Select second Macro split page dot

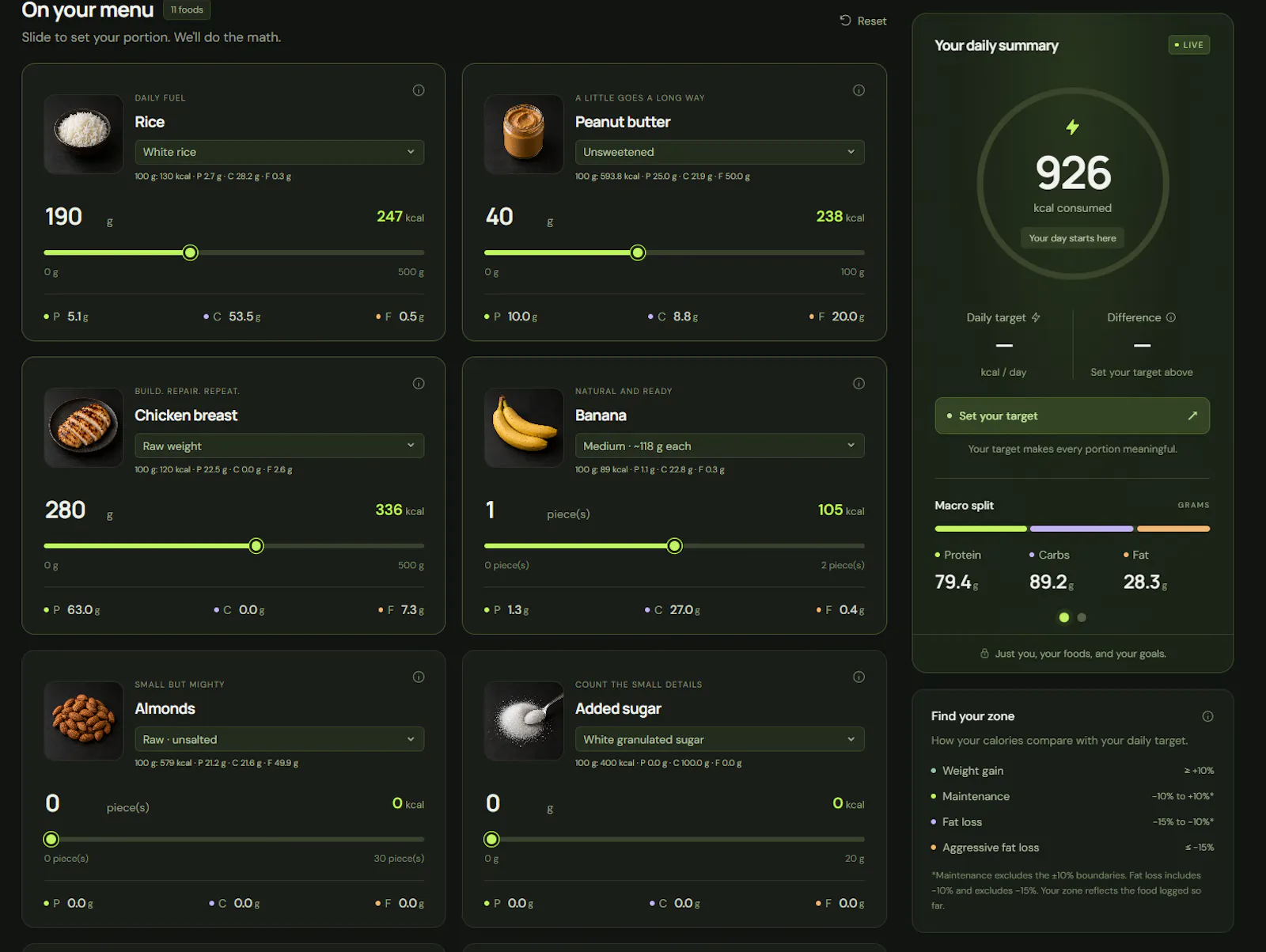click(1082, 617)
